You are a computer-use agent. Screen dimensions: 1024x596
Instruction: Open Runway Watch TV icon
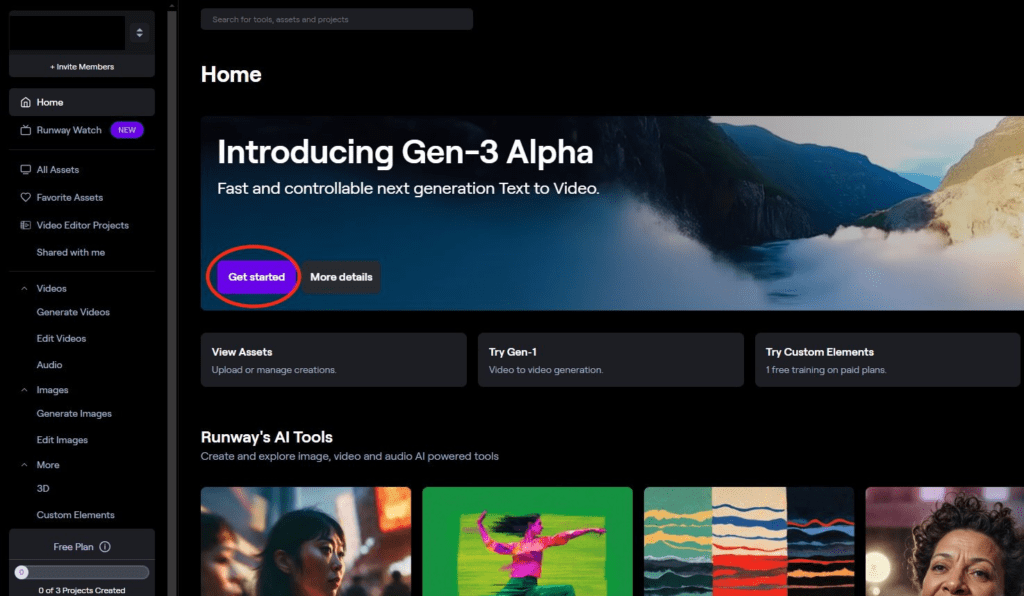[25, 130]
